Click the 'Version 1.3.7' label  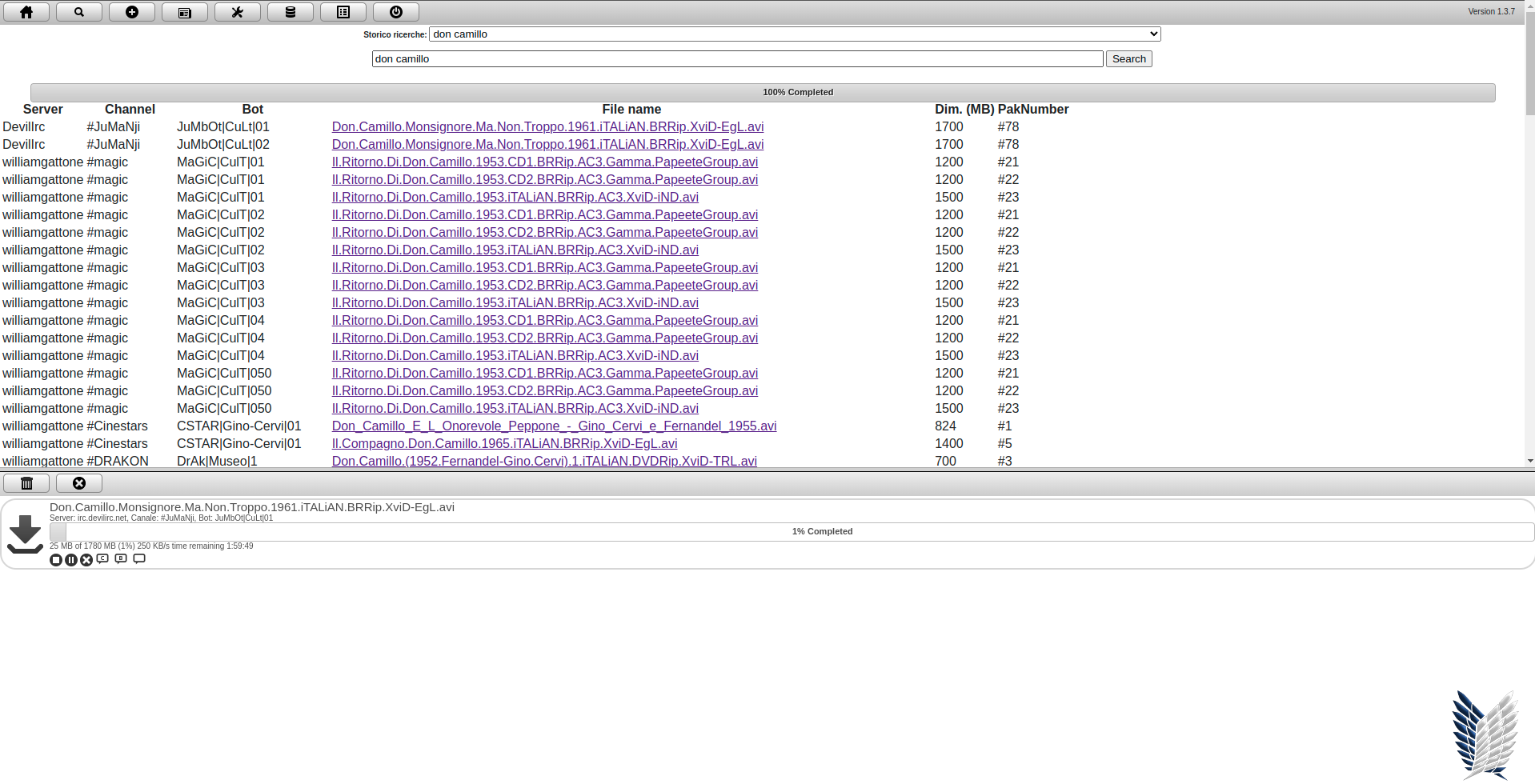[1491, 12]
